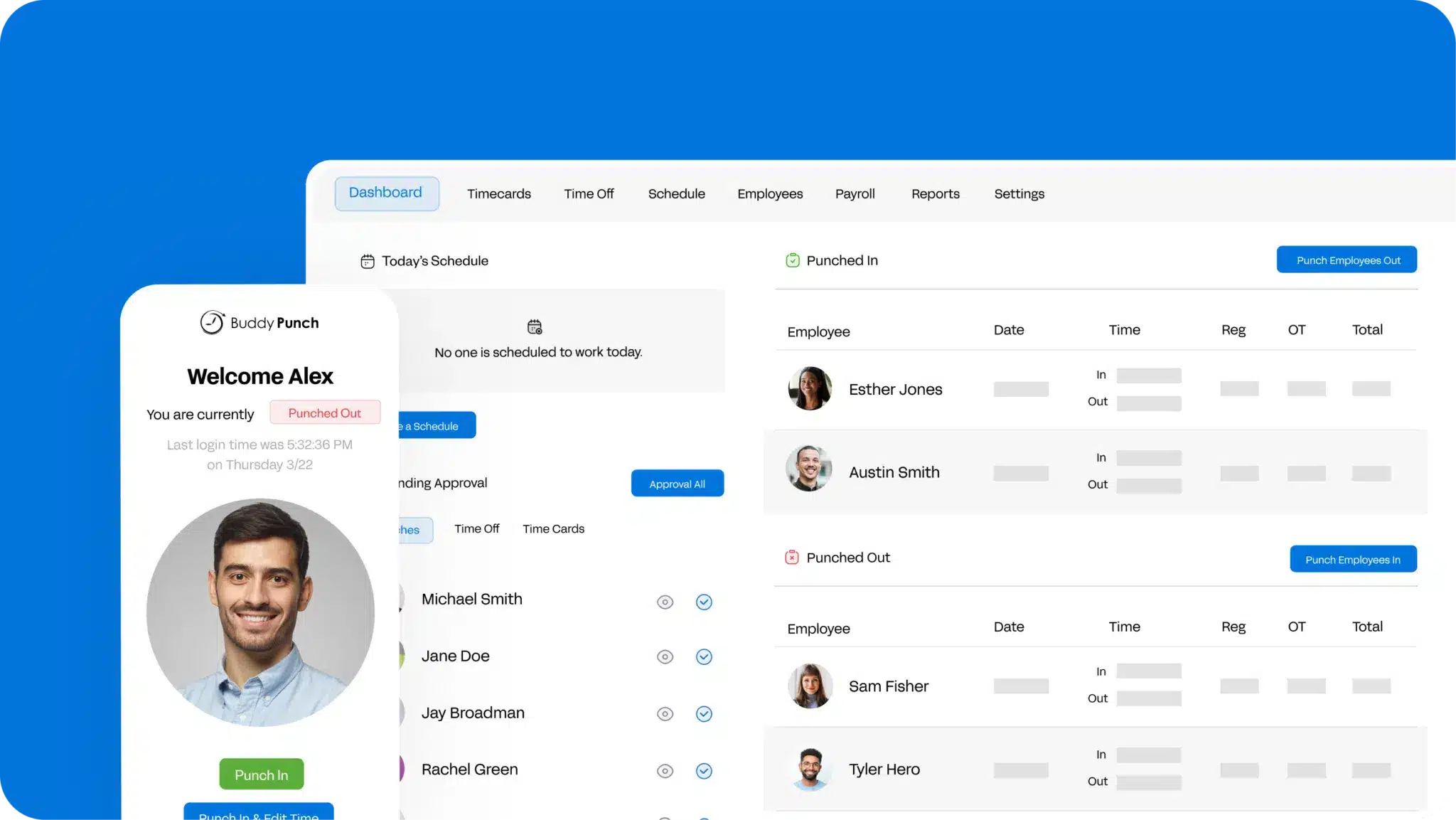The image size is (1456, 820).
Task: View Jay Broadman's entry with eye icon
Action: point(665,714)
